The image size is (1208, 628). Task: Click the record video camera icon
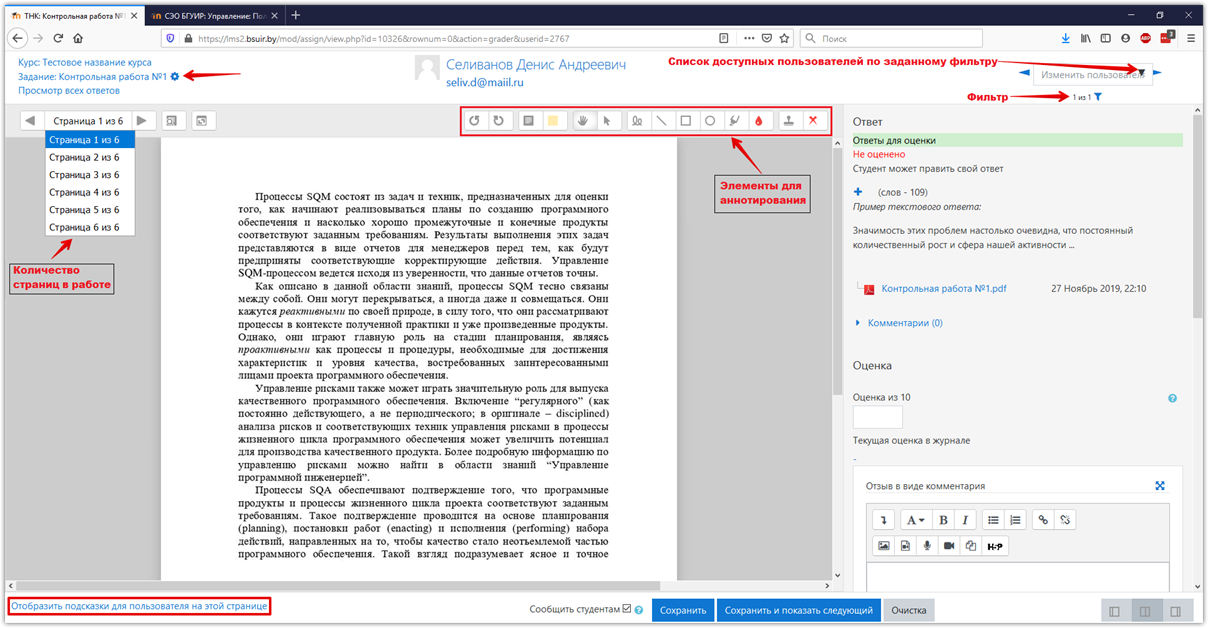[949, 546]
